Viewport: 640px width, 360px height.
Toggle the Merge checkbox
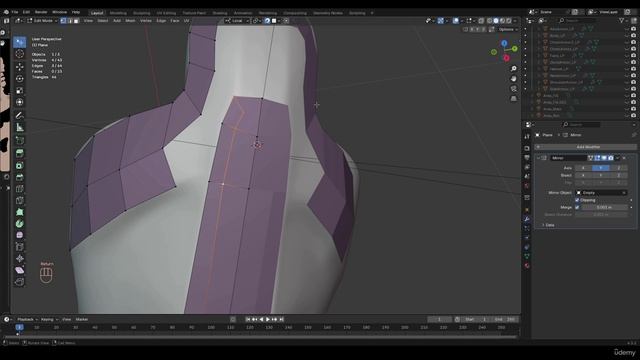(577, 207)
